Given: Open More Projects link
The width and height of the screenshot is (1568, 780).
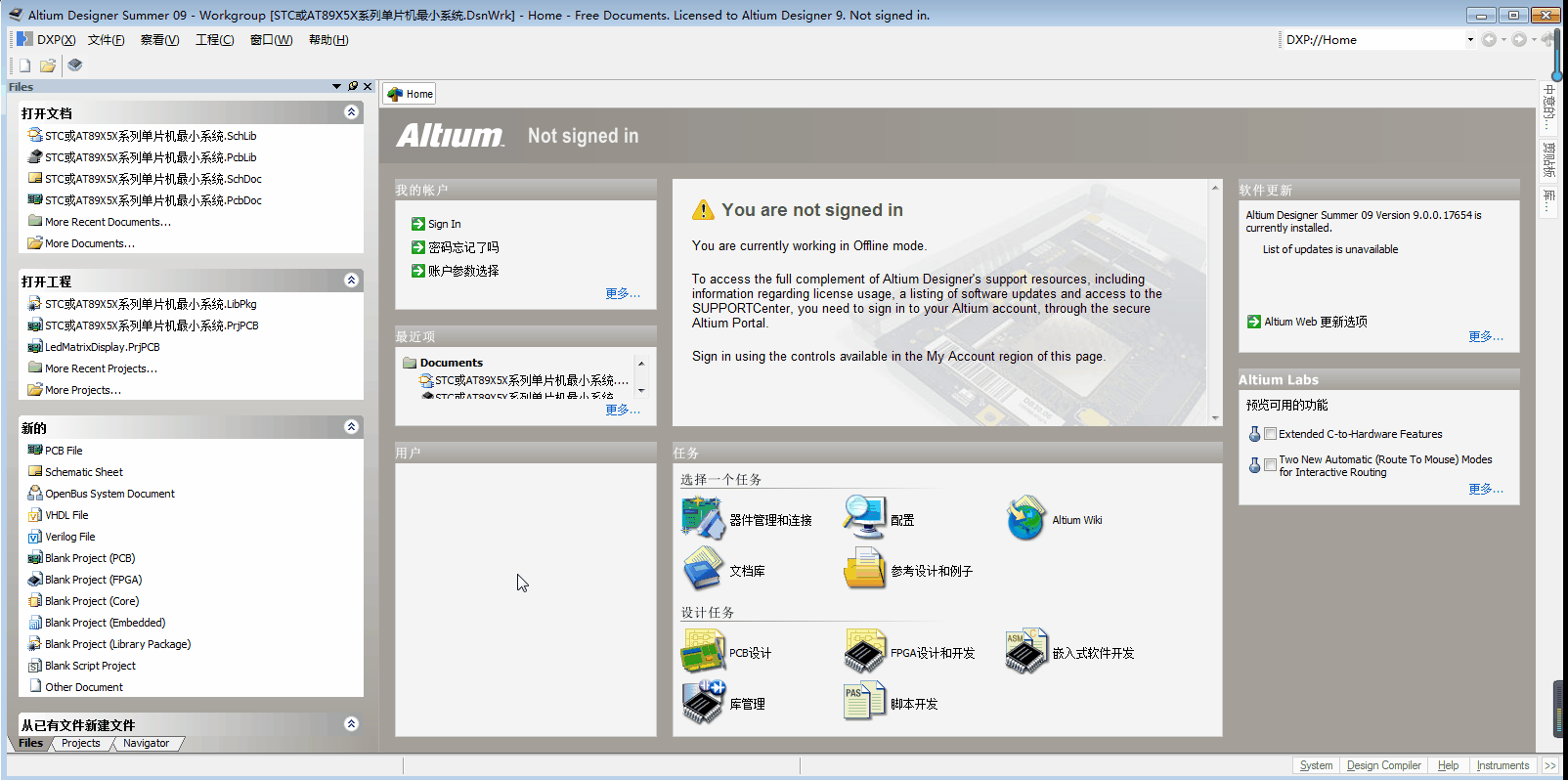Looking at the screenshot, I should pyautogui.click(x=83, y=390).
